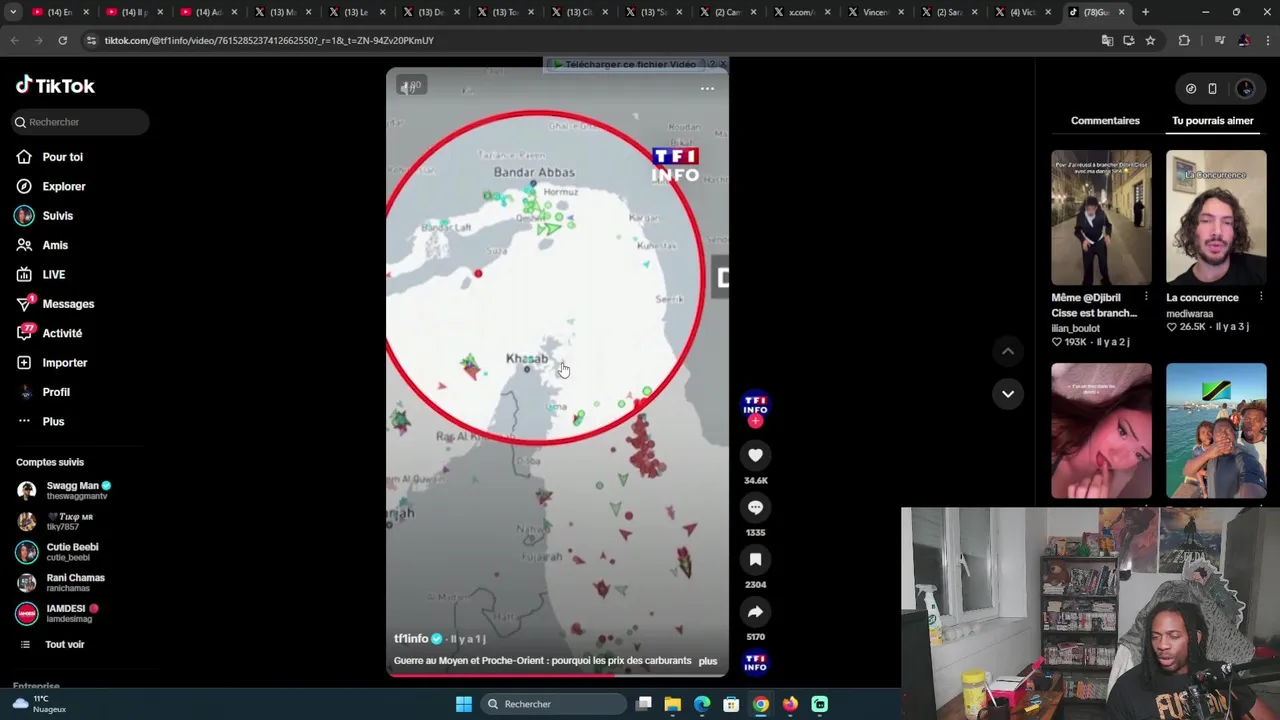Share the video with arrow icon
This screenshot has height=720, width=1280.
click(755, 611)
